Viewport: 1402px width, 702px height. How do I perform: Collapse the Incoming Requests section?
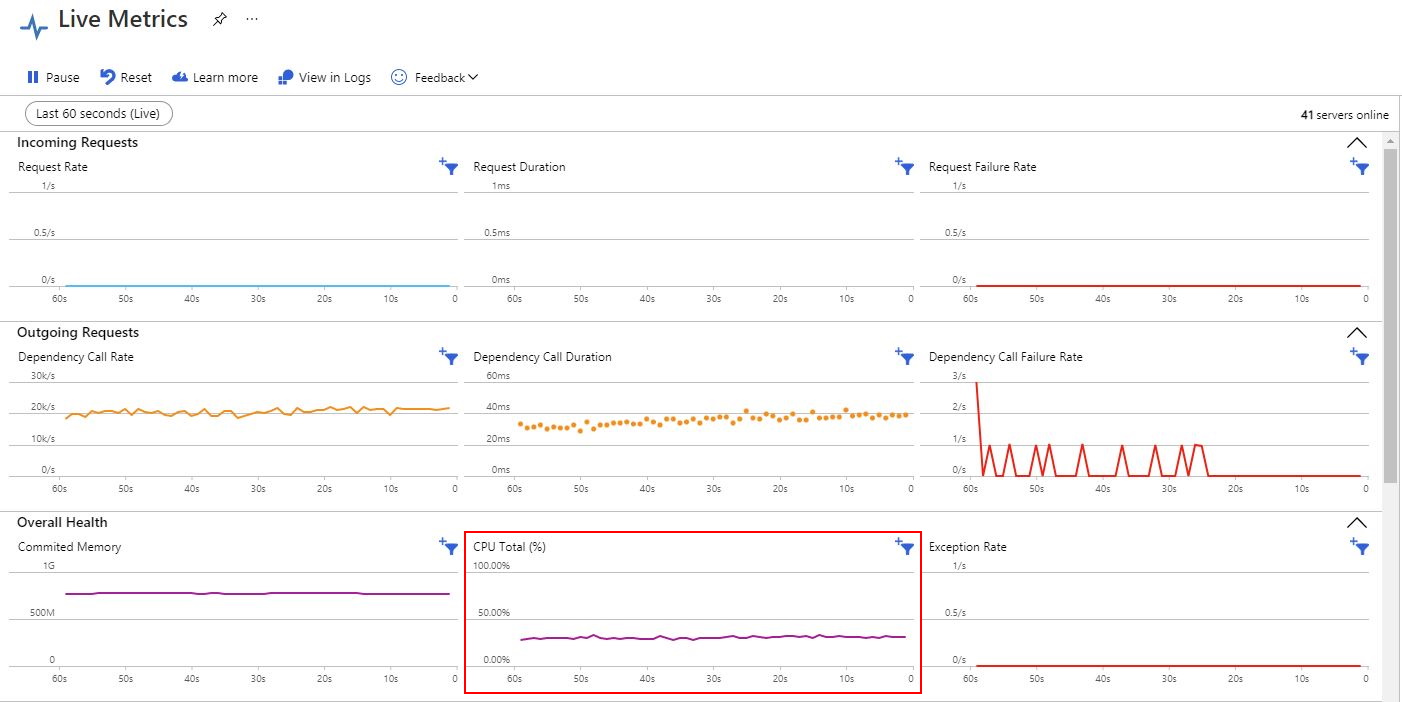coord(1357,143)
